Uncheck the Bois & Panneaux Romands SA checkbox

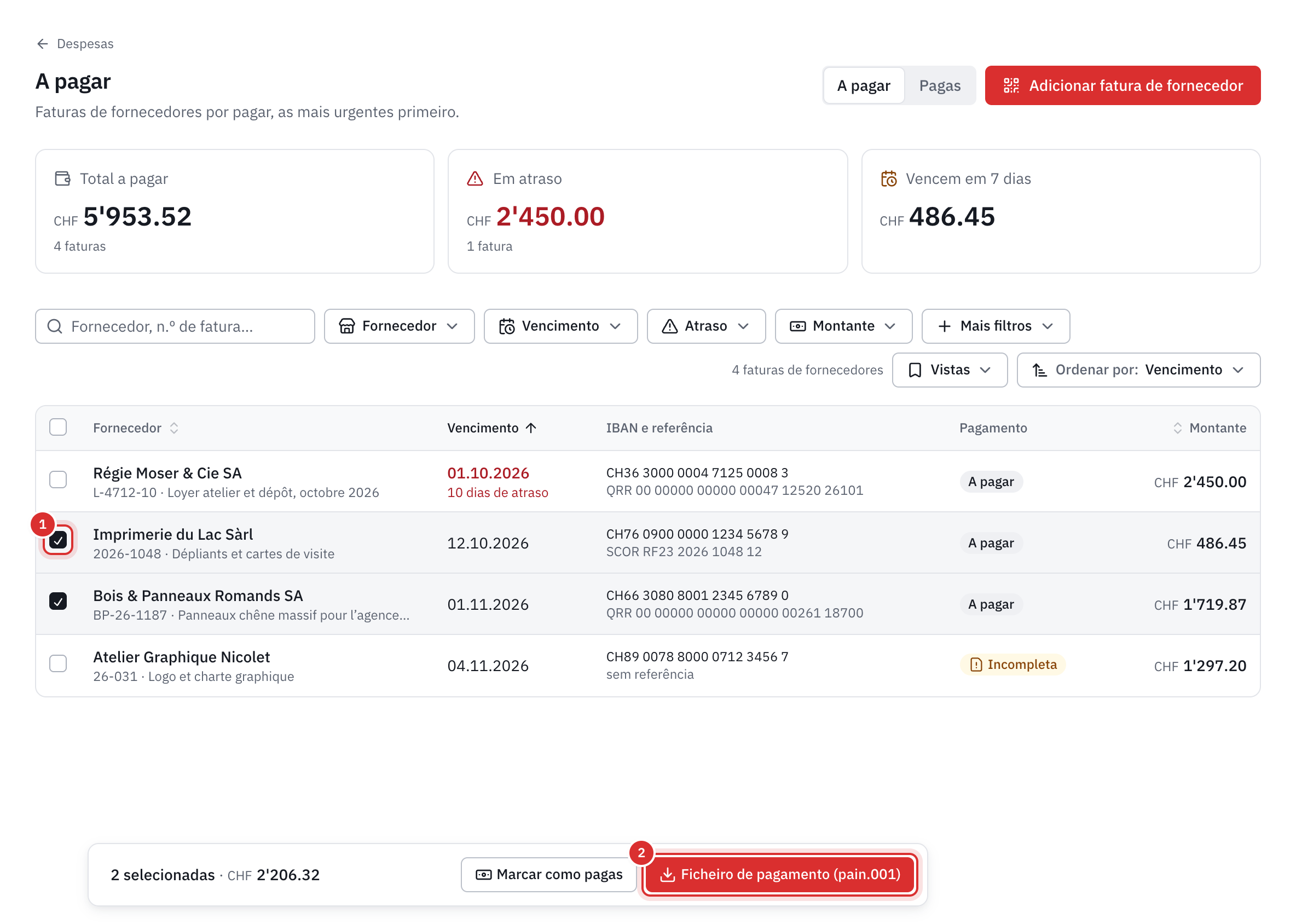pos(58,602)
